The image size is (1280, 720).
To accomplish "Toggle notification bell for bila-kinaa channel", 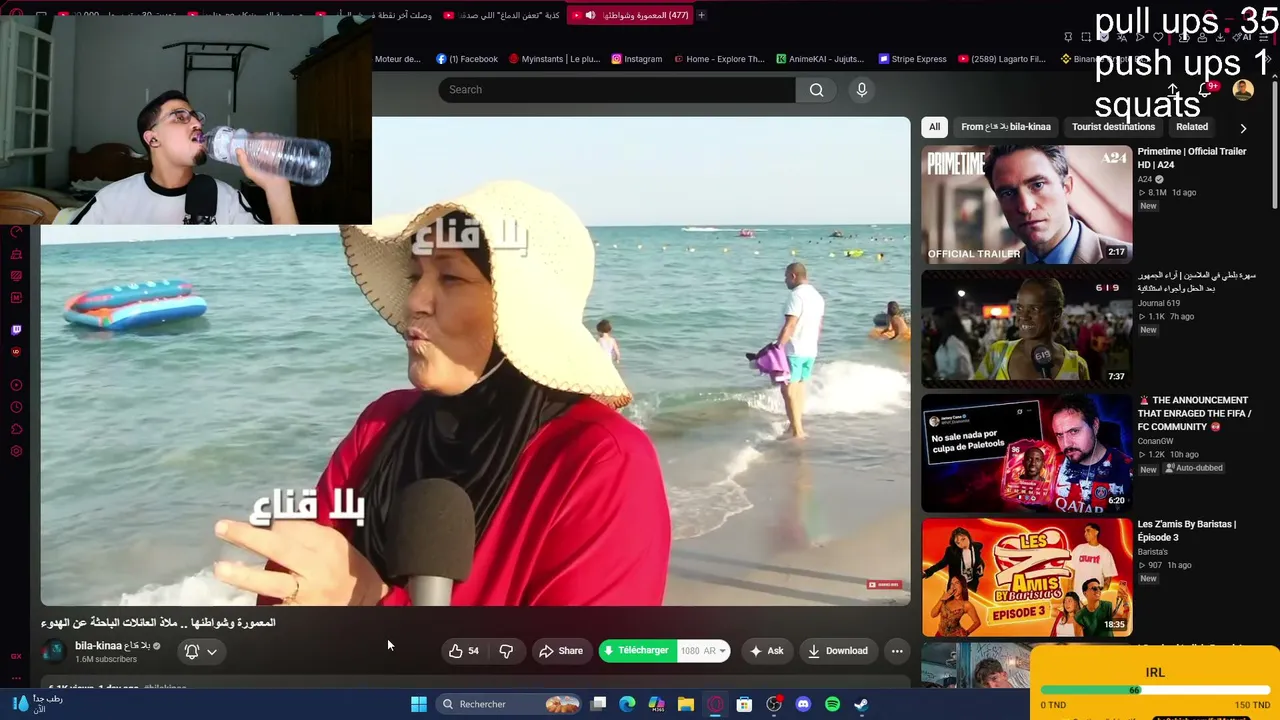I will pos(192,651).
